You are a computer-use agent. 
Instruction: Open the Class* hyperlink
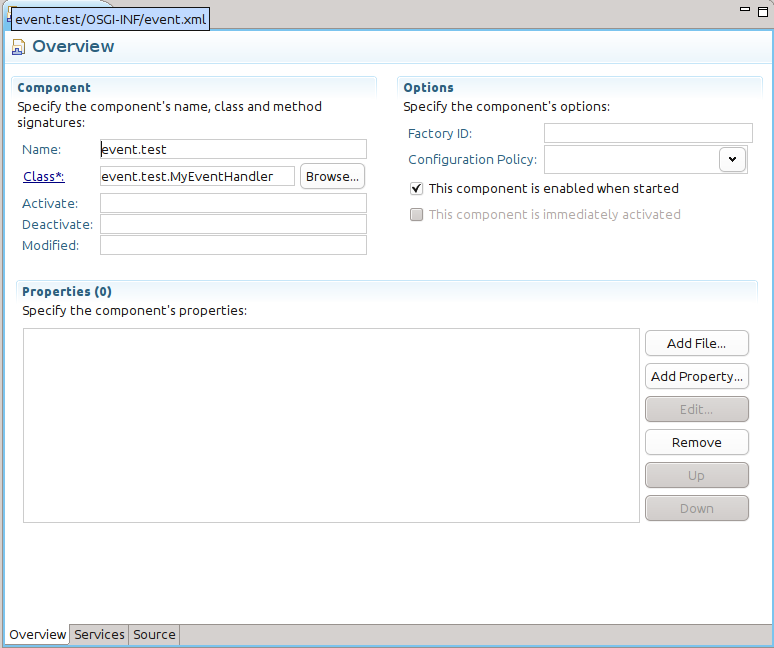42,177
